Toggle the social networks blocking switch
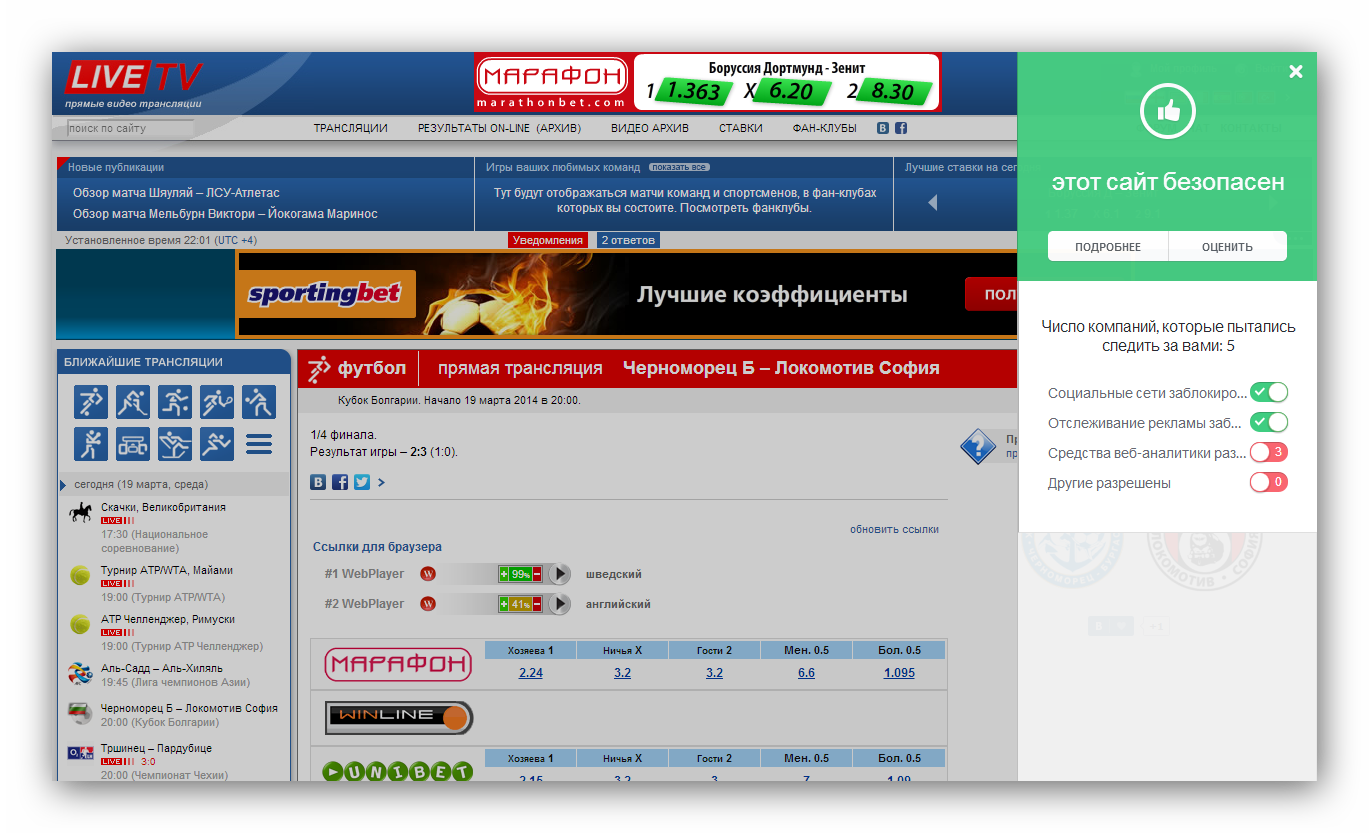Image resolution: width=1369 pixels, height=833 pixels. point(1269,393)
